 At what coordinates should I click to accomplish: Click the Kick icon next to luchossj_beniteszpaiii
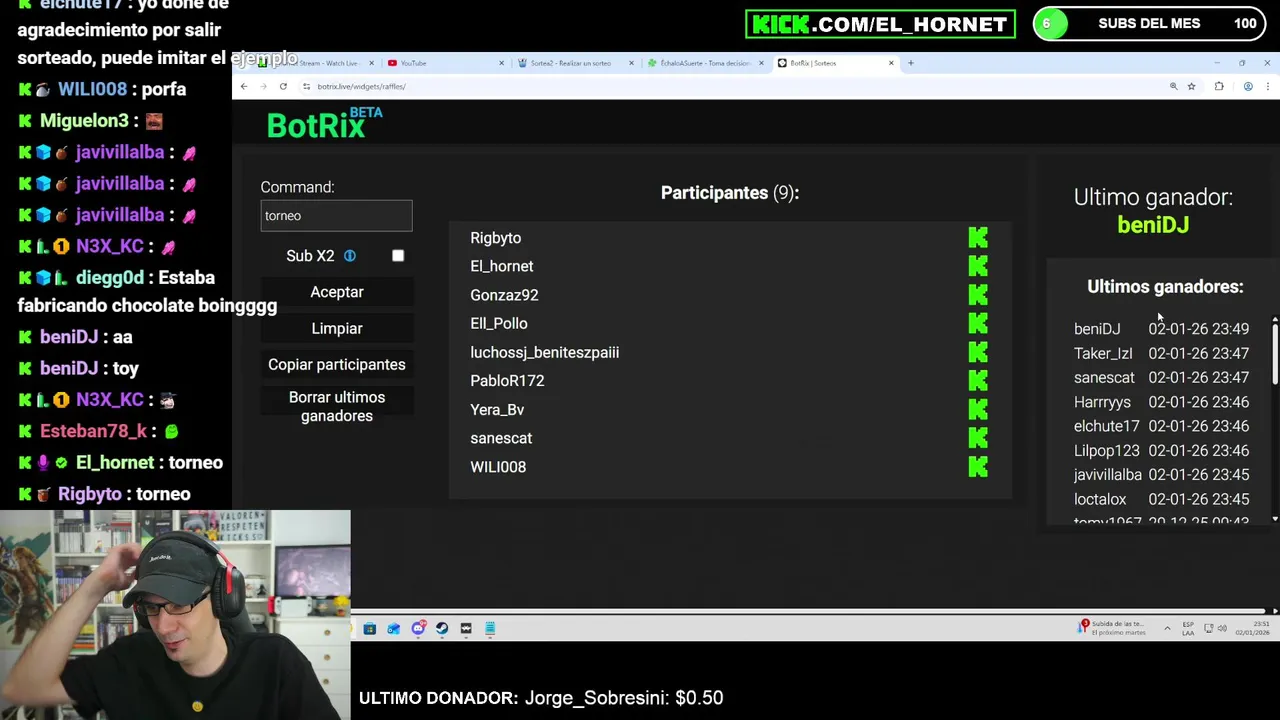click(x=978, y=352)
